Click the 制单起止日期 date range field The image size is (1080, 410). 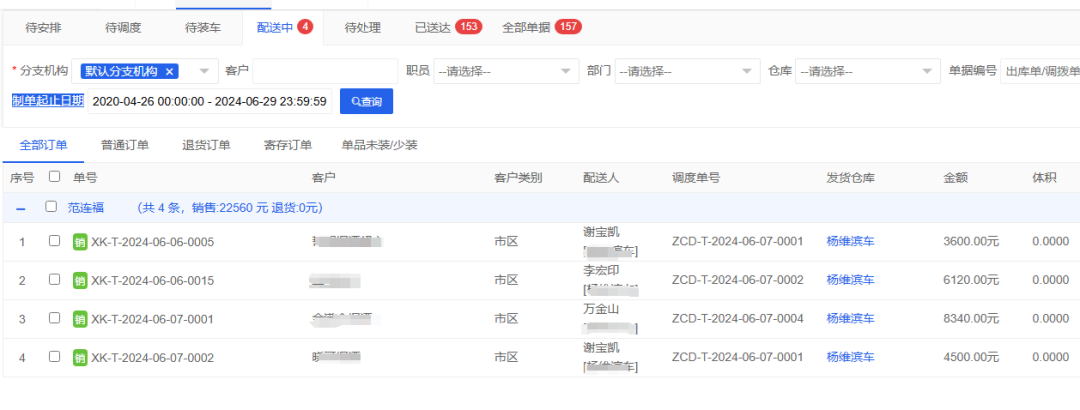pos(209,101)
